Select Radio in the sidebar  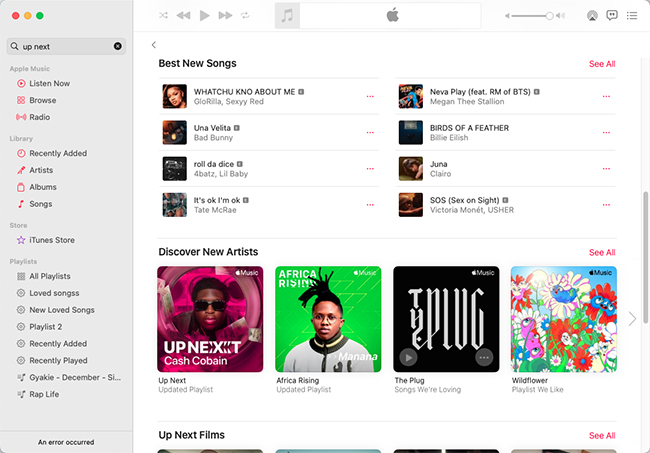pos(39,117)
